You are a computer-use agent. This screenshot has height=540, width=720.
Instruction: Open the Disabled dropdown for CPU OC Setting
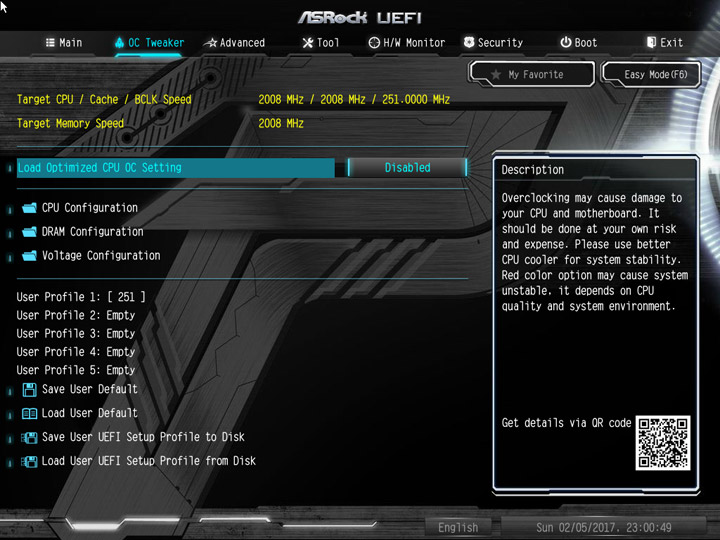[x=407, y=168]
